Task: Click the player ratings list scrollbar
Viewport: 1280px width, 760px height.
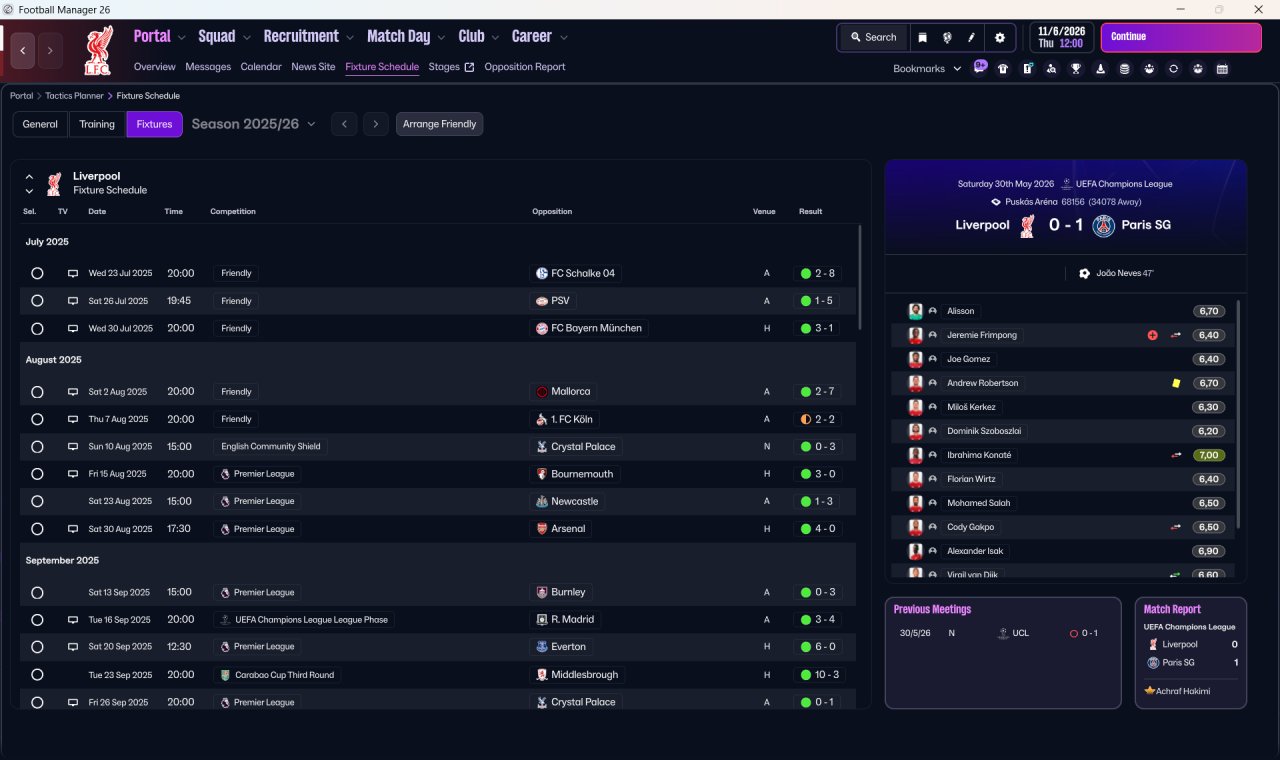Action: (1238, 414)
